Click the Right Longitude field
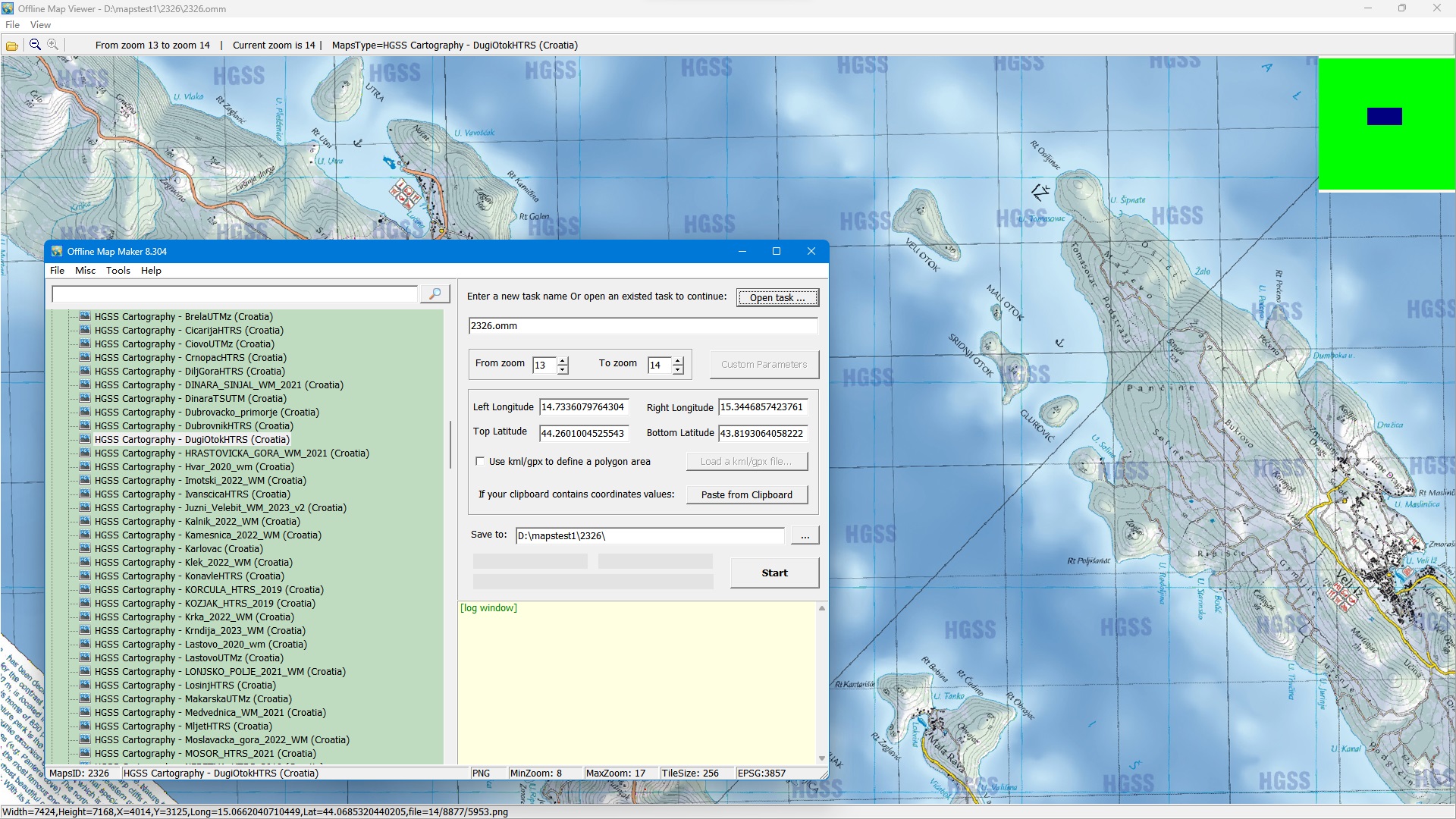This screenshot has width=1456, height=819. (763, 407)
